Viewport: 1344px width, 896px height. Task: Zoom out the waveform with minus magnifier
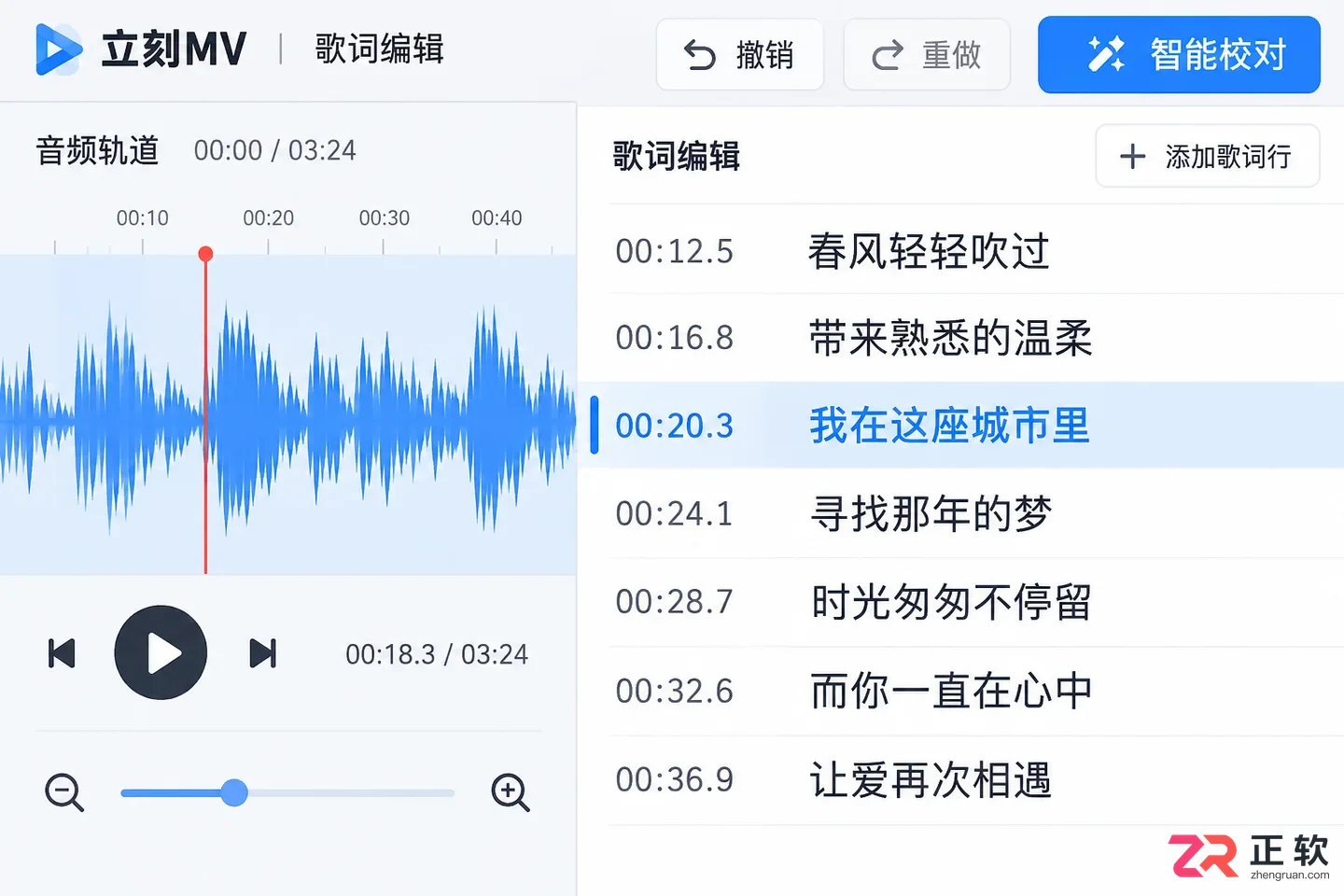[x=64, y=792]
